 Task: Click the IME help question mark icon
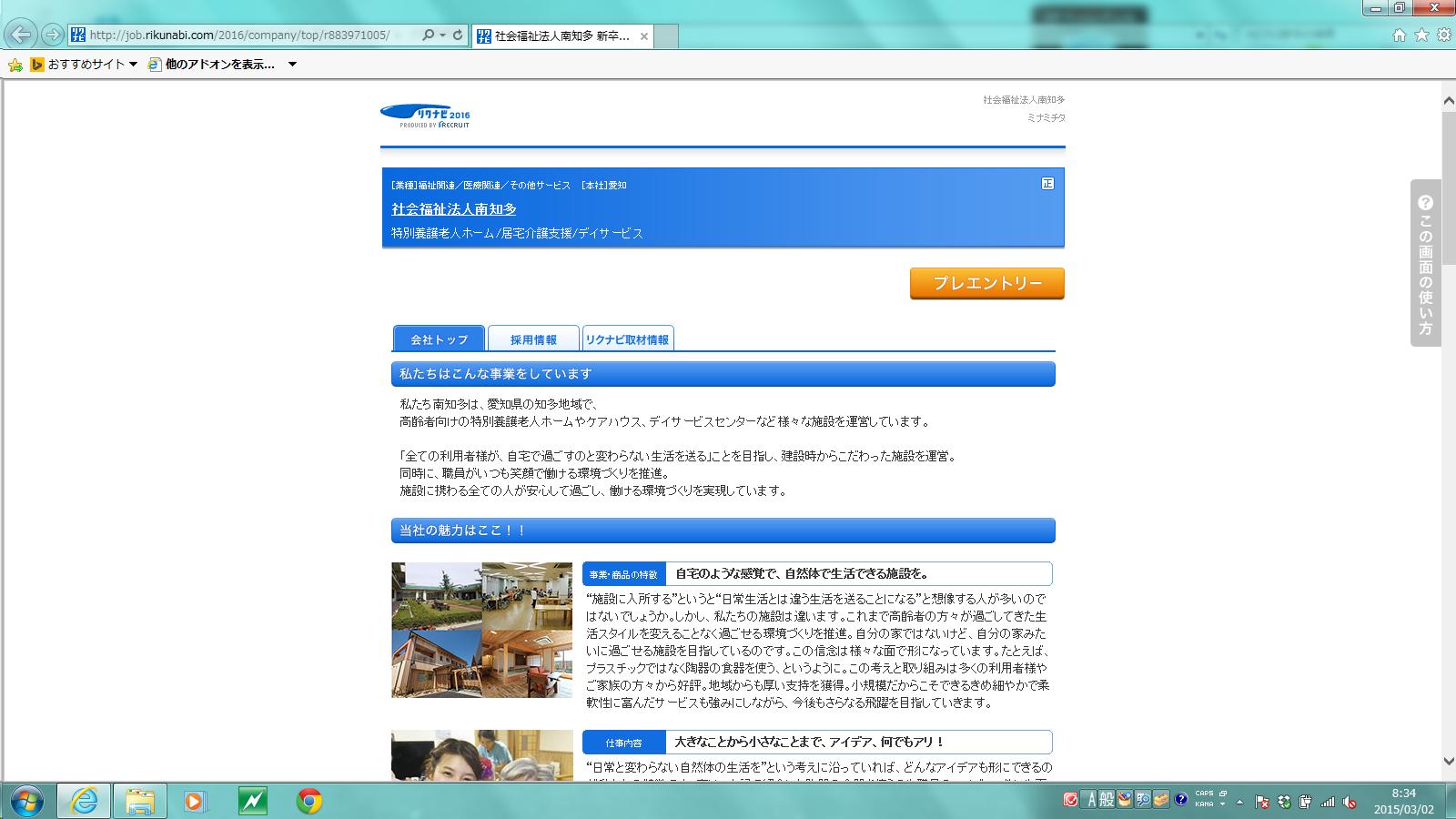pyautogui.click(x=1181, y=800)
